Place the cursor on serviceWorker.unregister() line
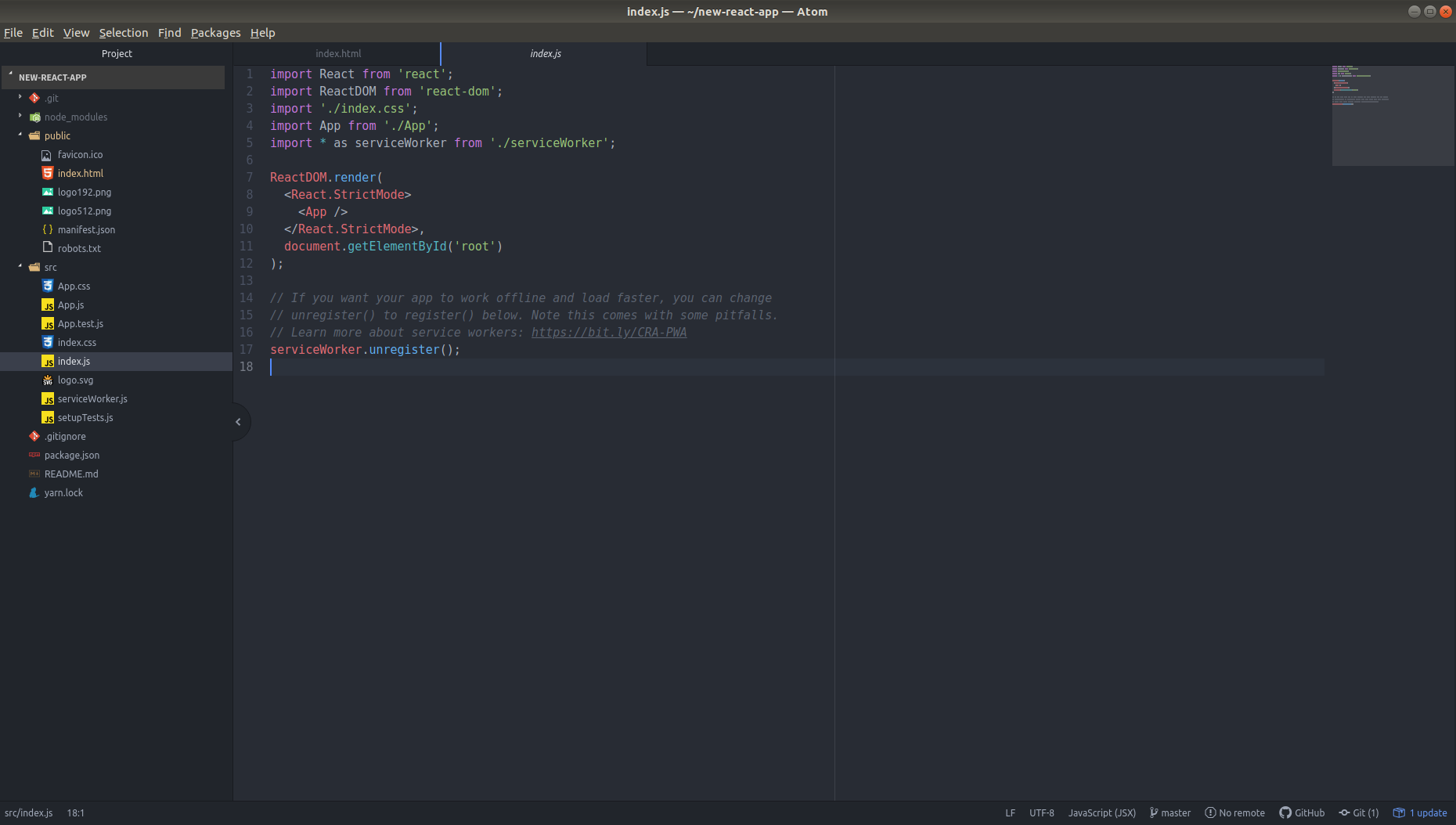Image resolution: width=1456 pixels, height=825 pixels. 365,350
